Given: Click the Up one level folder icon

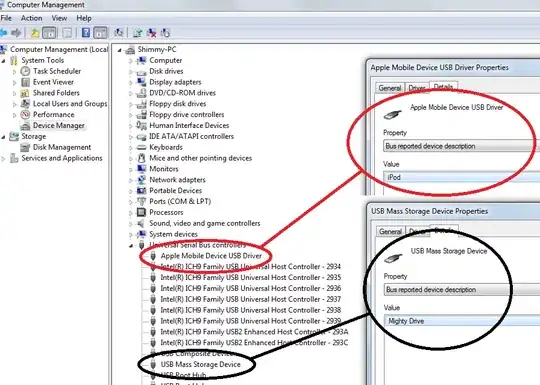Looking at the screenshot, I should (x=34, y=33).
